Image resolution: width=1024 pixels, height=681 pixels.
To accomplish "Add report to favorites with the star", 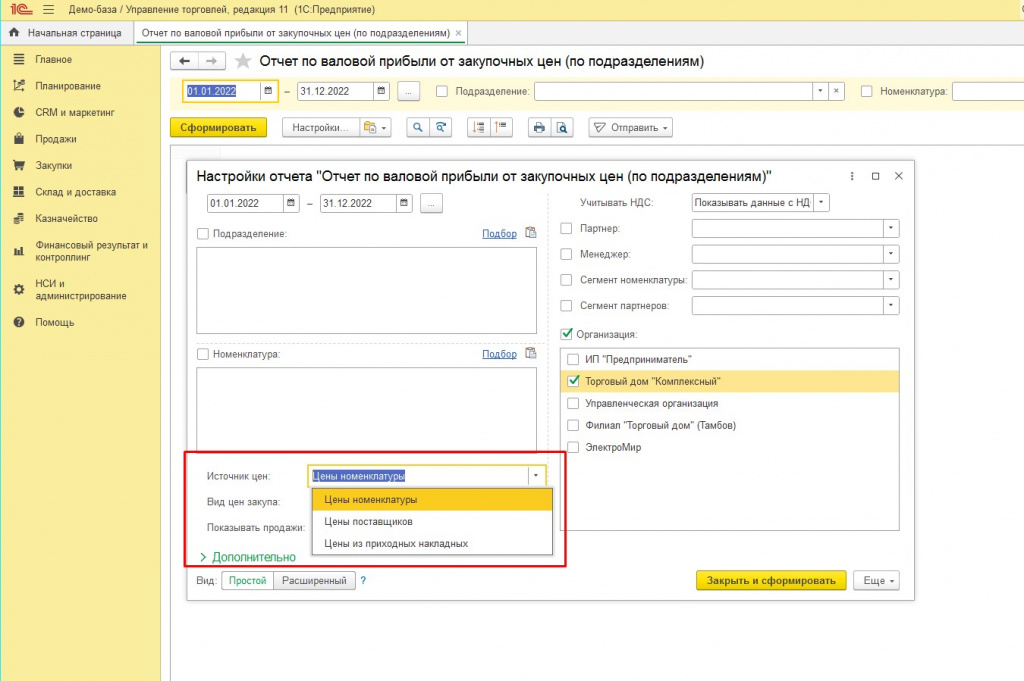I will [243, 61].
